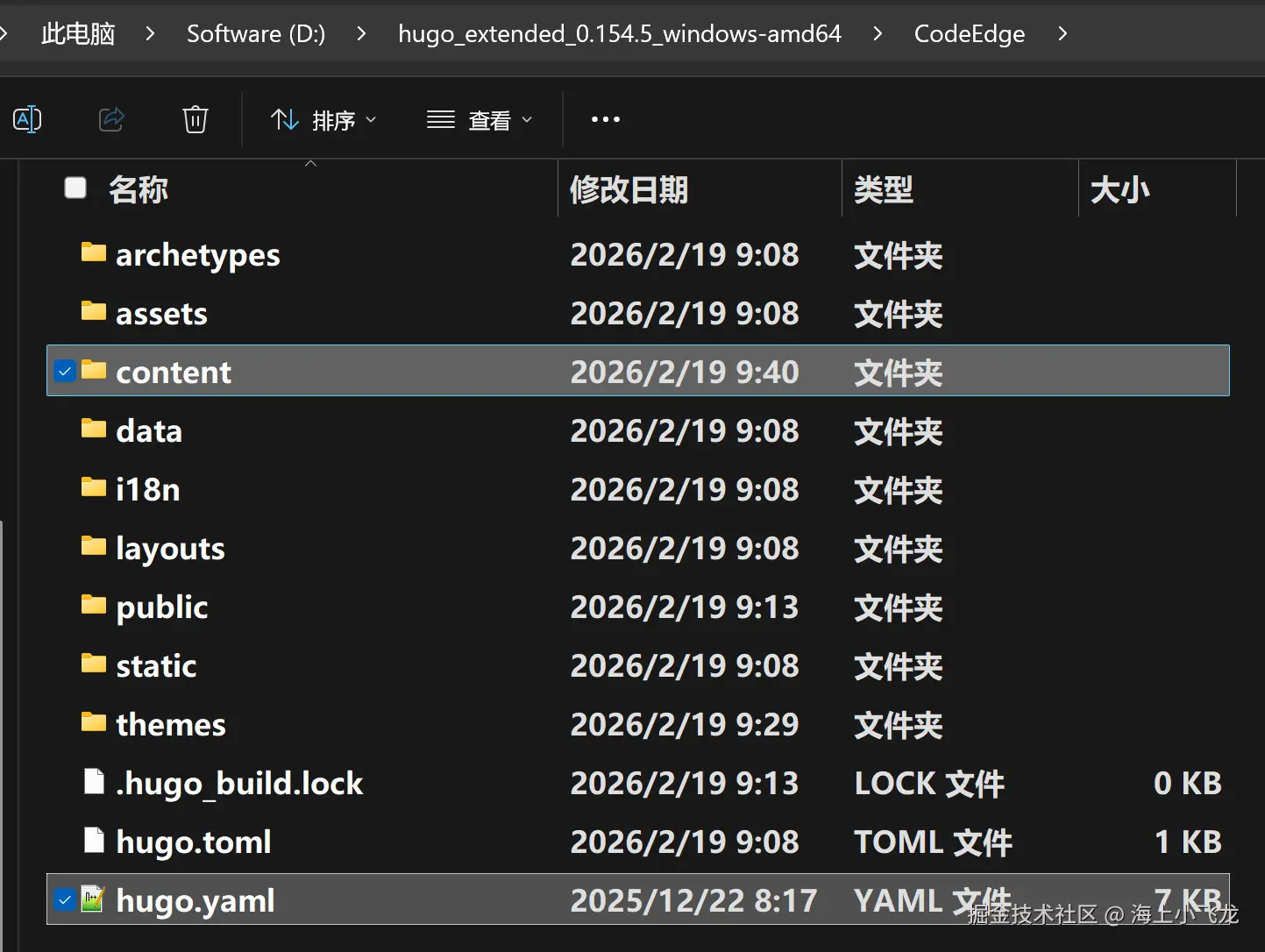Click the Share icon in toolbar
Image resolution: width=1265 pixels, height=952 pixels.
(111, 119)
